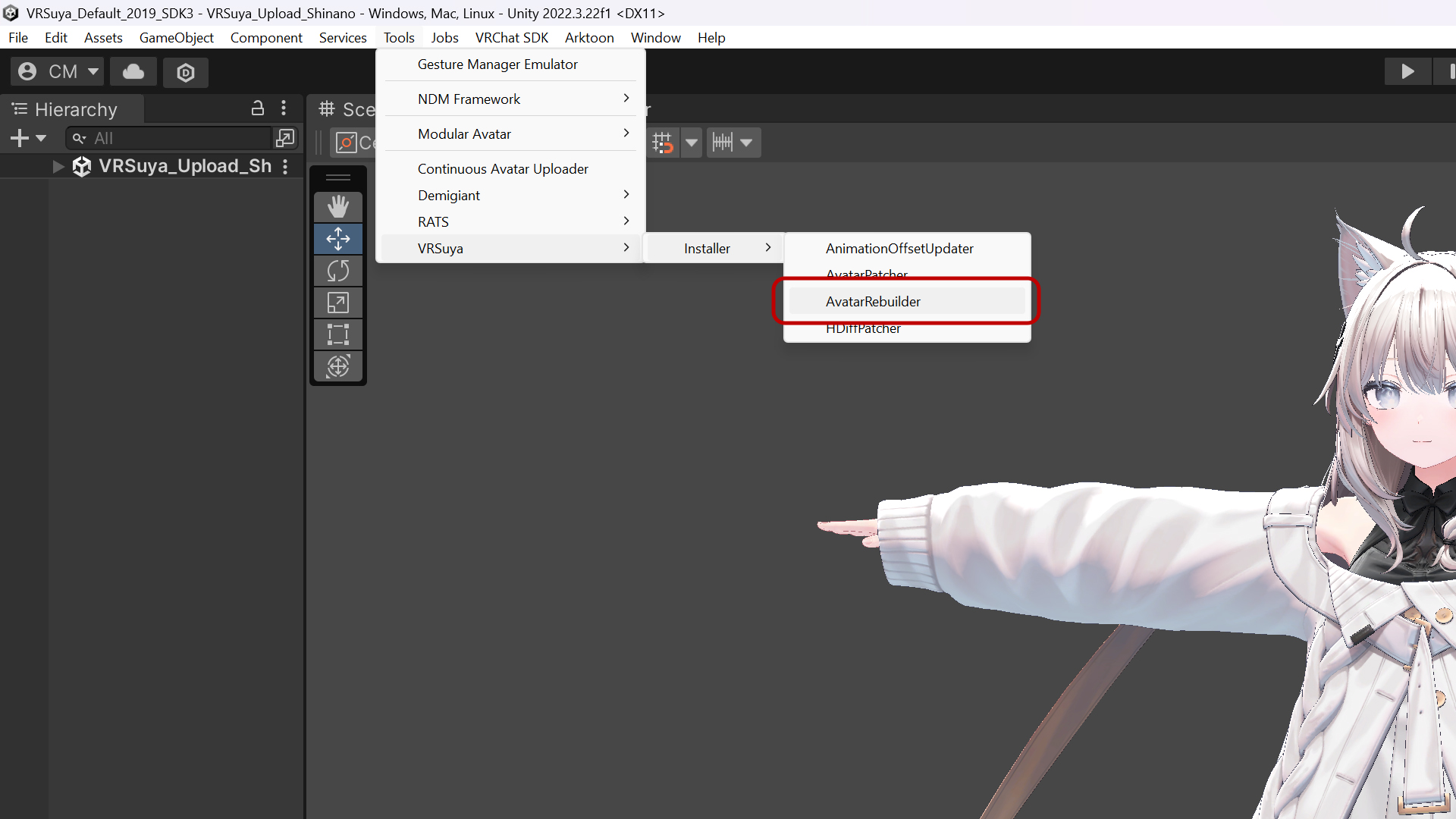Select the VRSuya_Upload_Sh scene row

pos(152,166)
